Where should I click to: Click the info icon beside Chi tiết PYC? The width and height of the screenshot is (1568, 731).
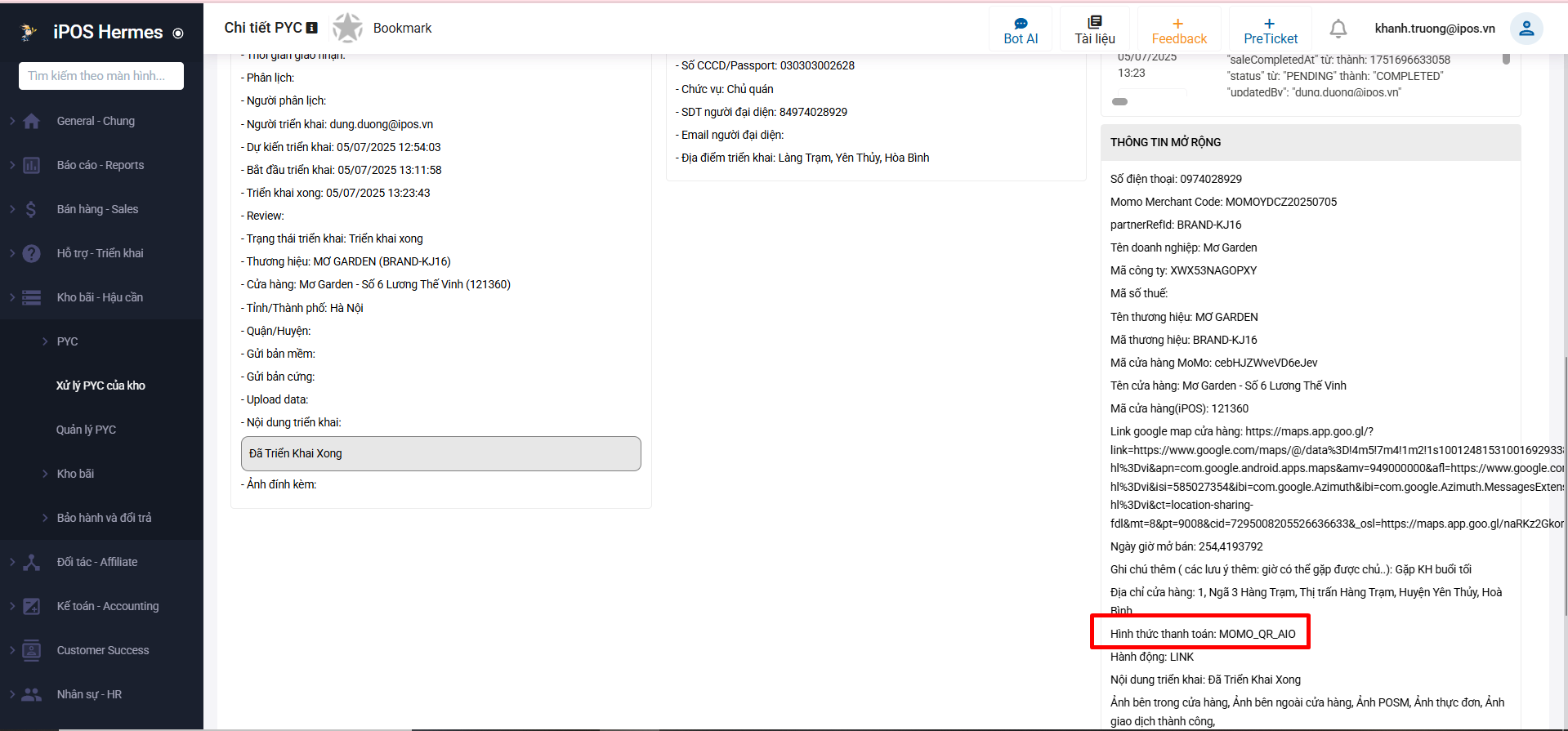311,28
